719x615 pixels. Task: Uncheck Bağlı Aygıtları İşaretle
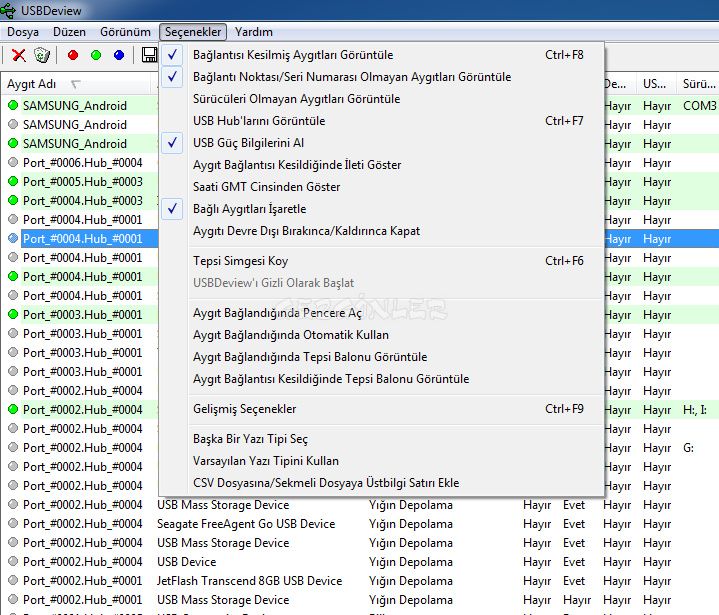coord(382,209)
